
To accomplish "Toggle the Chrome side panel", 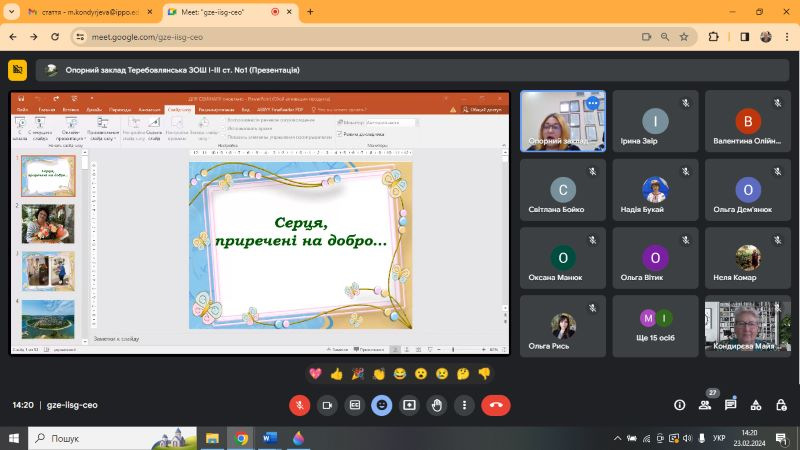I will (744, 37).
